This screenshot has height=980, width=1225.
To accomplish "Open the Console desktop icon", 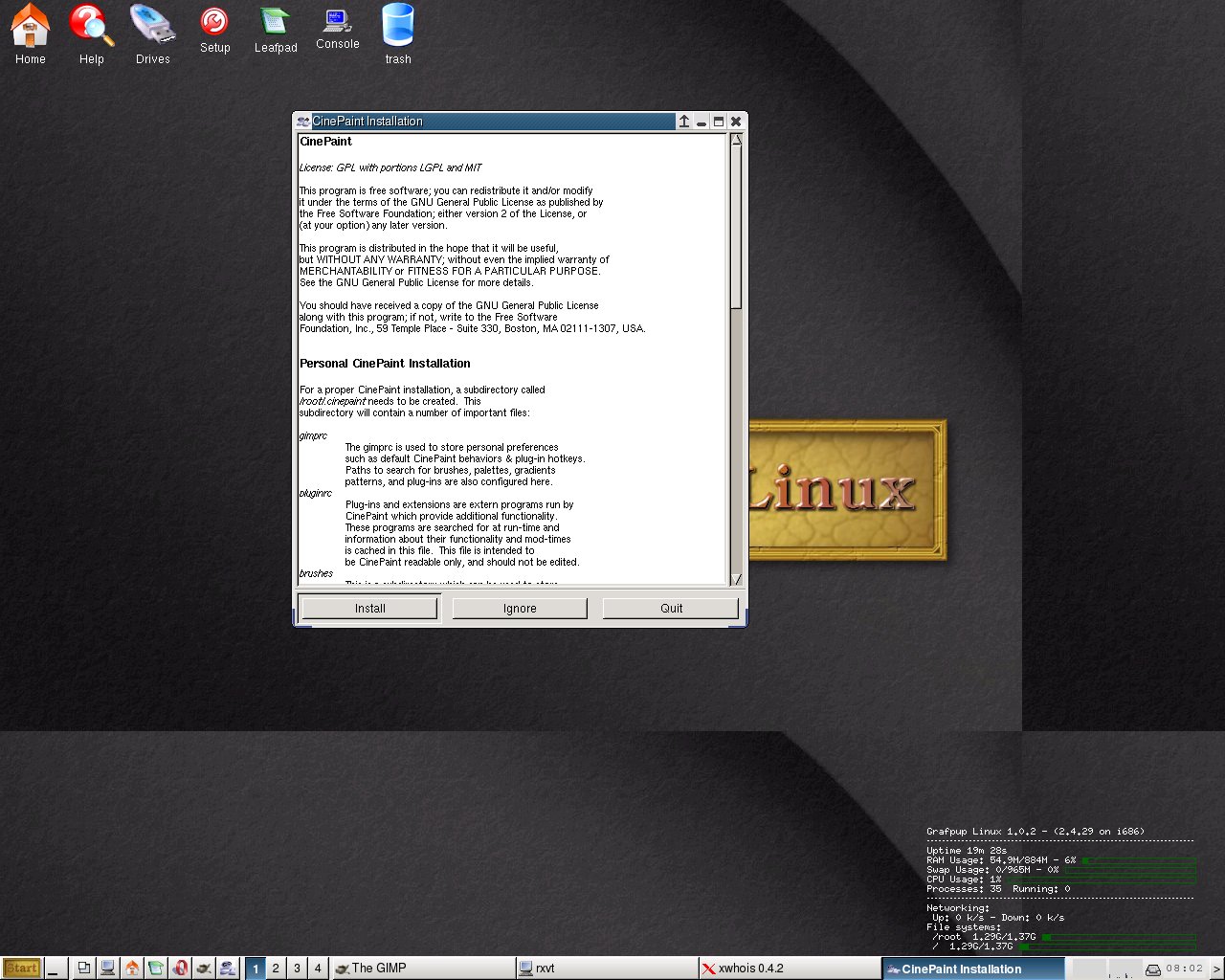I will 337,29.
